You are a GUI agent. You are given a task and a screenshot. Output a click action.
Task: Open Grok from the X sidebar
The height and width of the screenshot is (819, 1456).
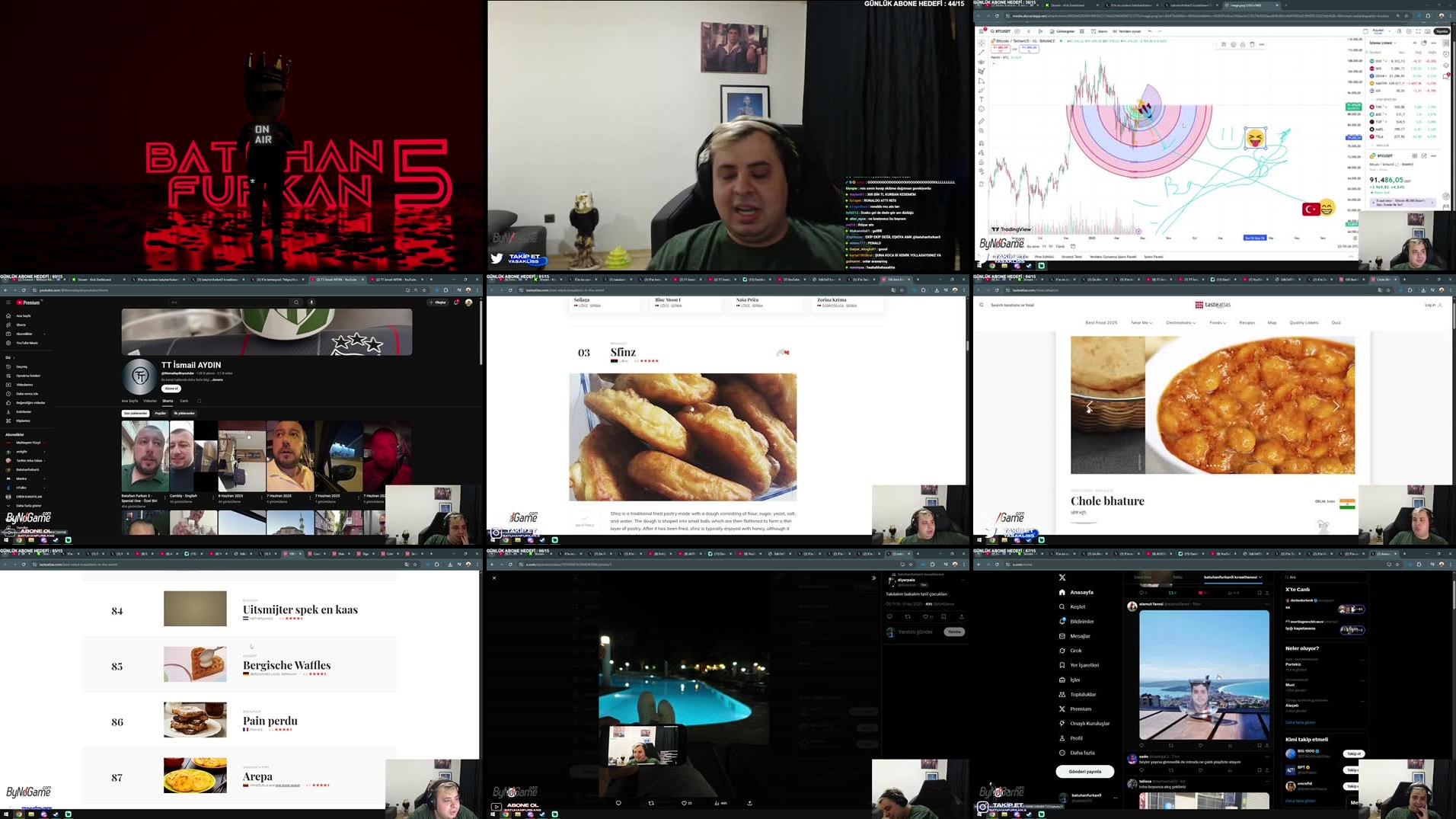click(1070, 651)
